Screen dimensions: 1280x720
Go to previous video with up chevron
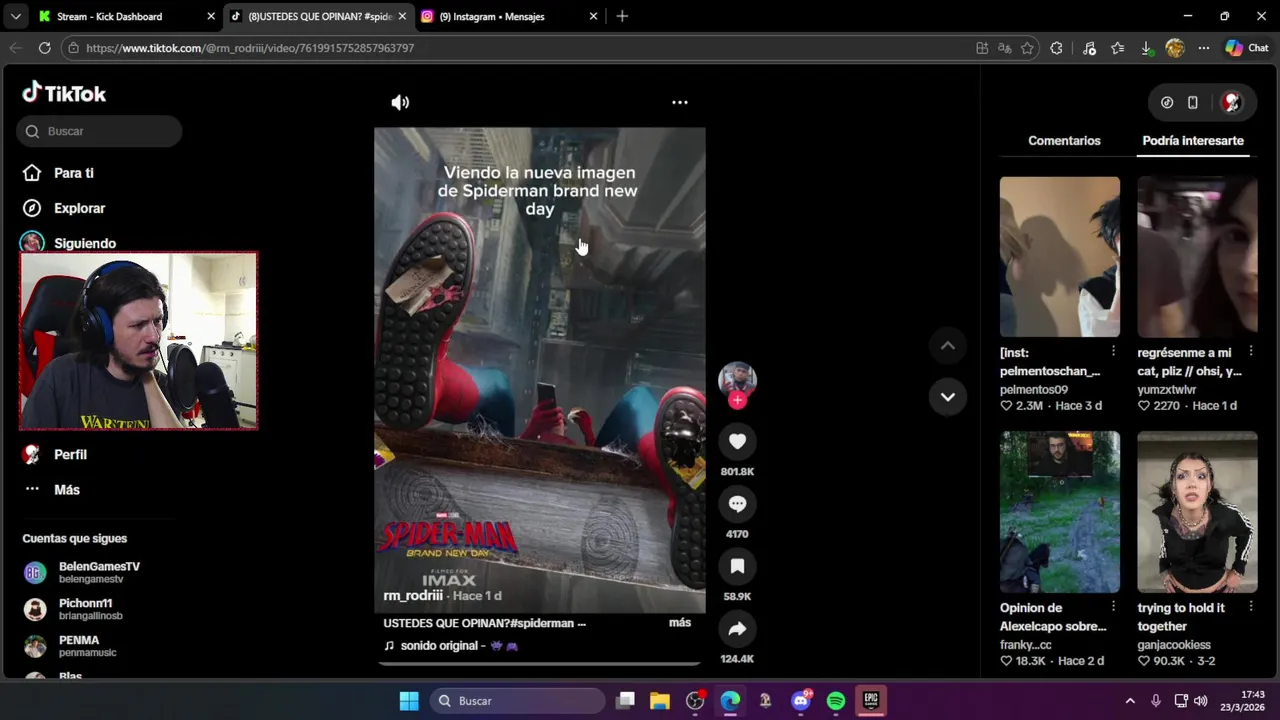pos(948,346)
